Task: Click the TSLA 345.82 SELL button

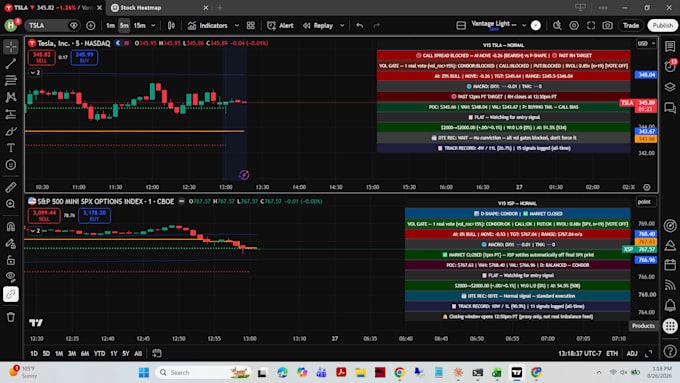Action: [42, 58]
